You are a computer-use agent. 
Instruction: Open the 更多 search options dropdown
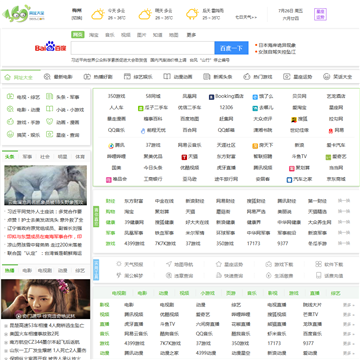[x=191, y=35]
